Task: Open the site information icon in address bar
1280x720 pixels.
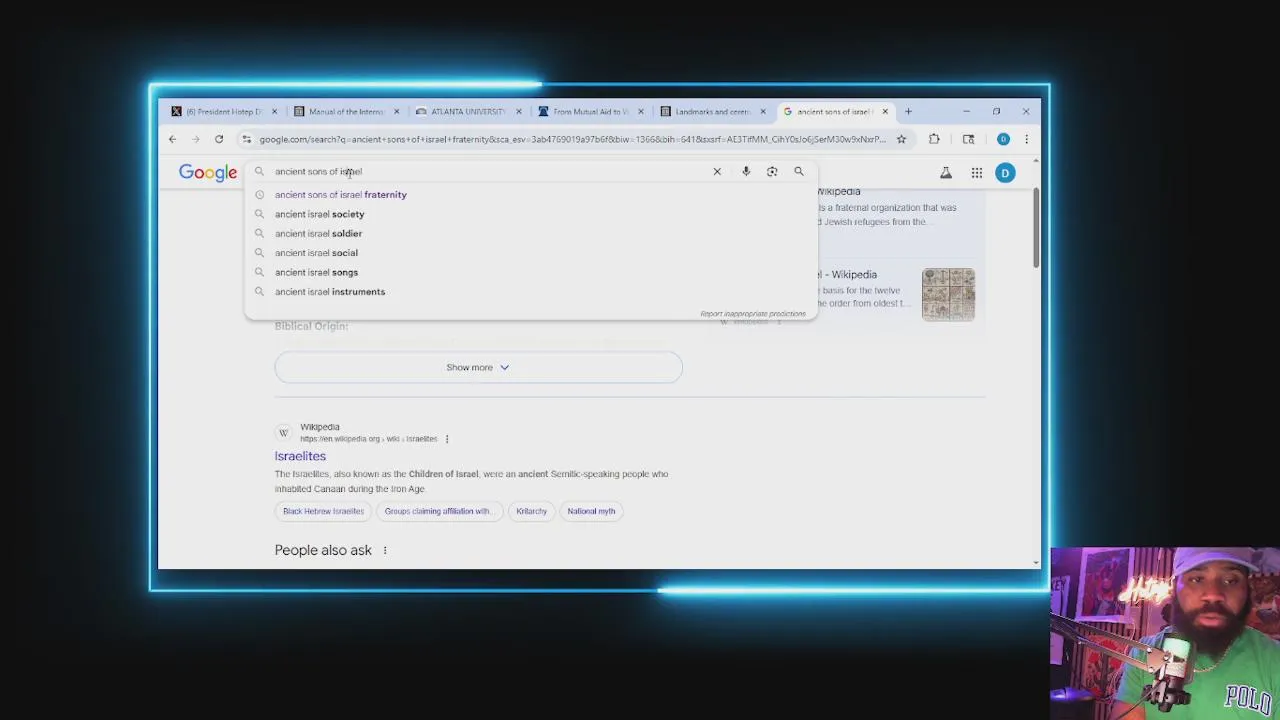Action: [247, 139]
